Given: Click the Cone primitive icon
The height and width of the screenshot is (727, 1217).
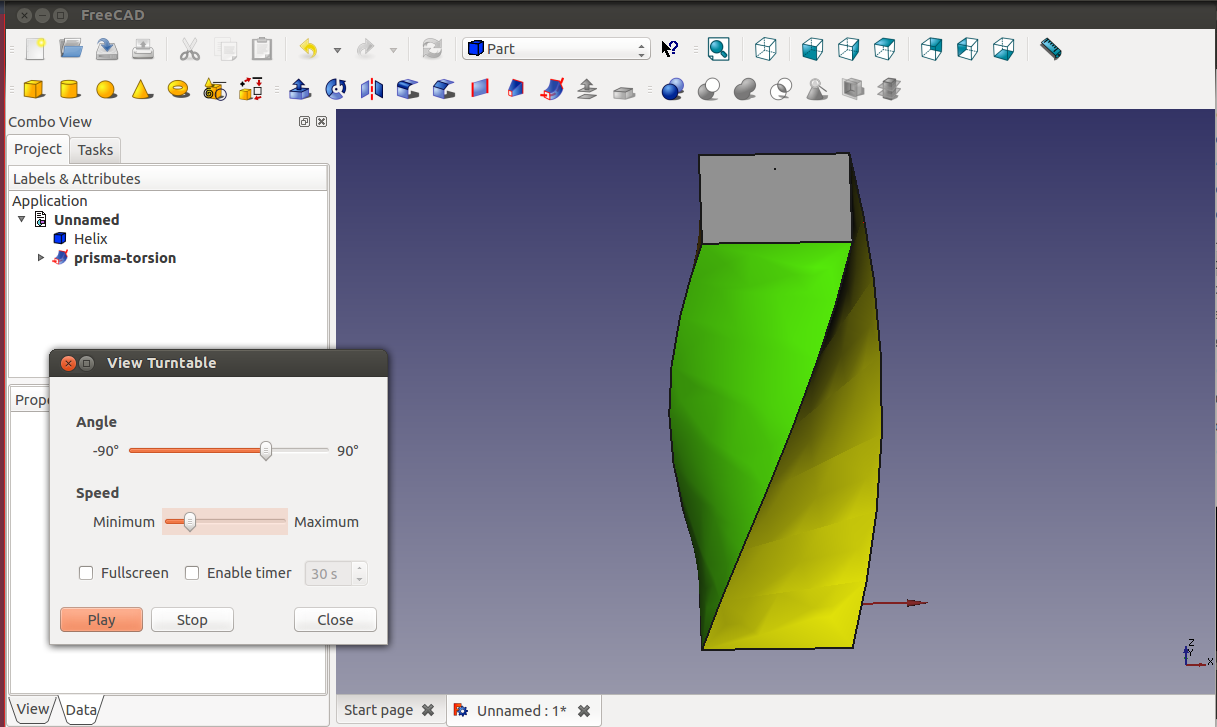Looking at the screenshot, I should [143, 90].
